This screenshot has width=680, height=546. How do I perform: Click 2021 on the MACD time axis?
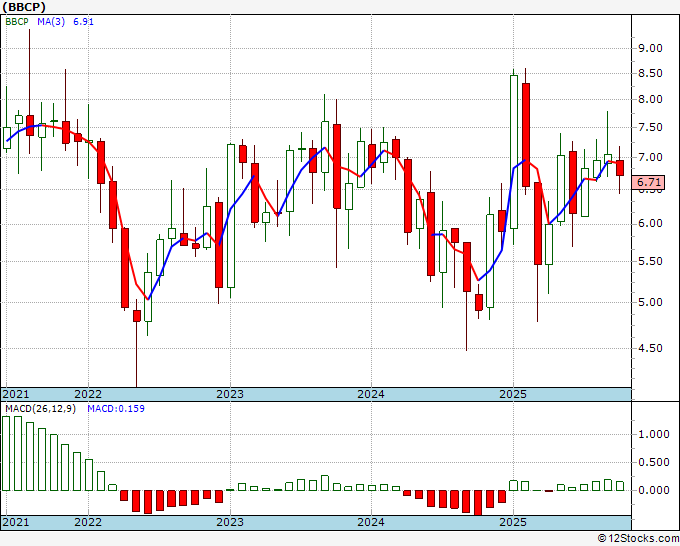[16, 522]
